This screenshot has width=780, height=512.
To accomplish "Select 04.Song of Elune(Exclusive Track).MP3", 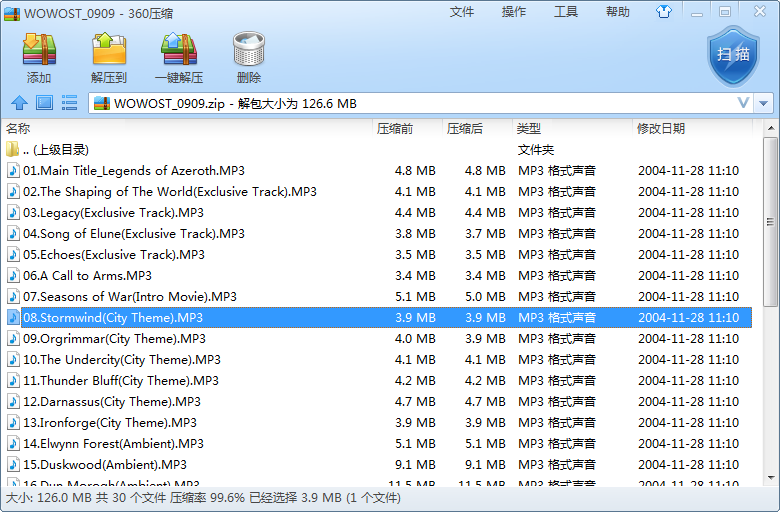I will tap(134, 233).
